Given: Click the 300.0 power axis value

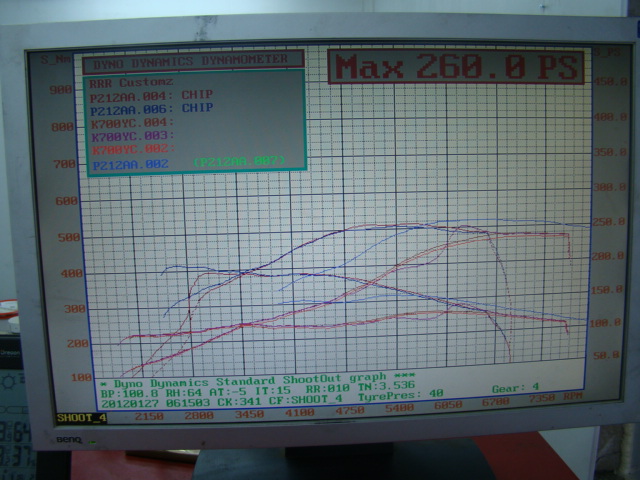Looking at the screenshot, I should click(x=610, y=187).
